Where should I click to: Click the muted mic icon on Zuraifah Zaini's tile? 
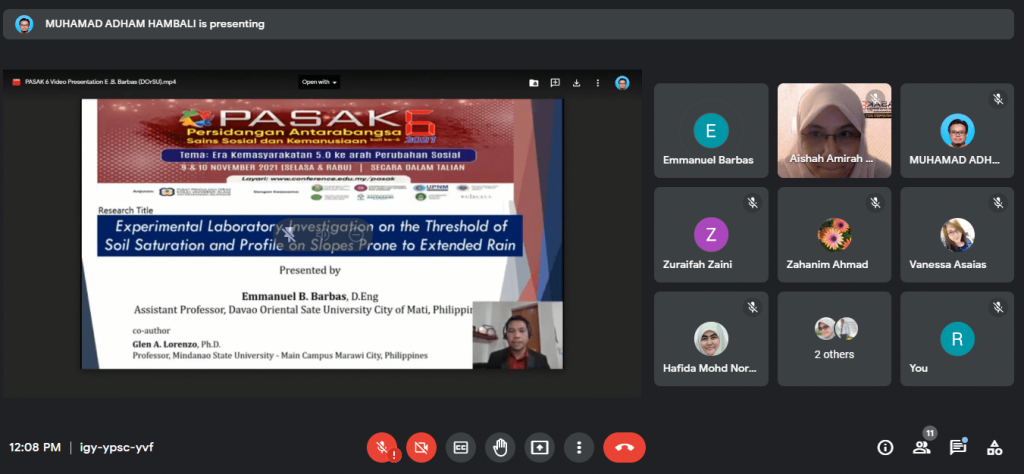(752, 203)
